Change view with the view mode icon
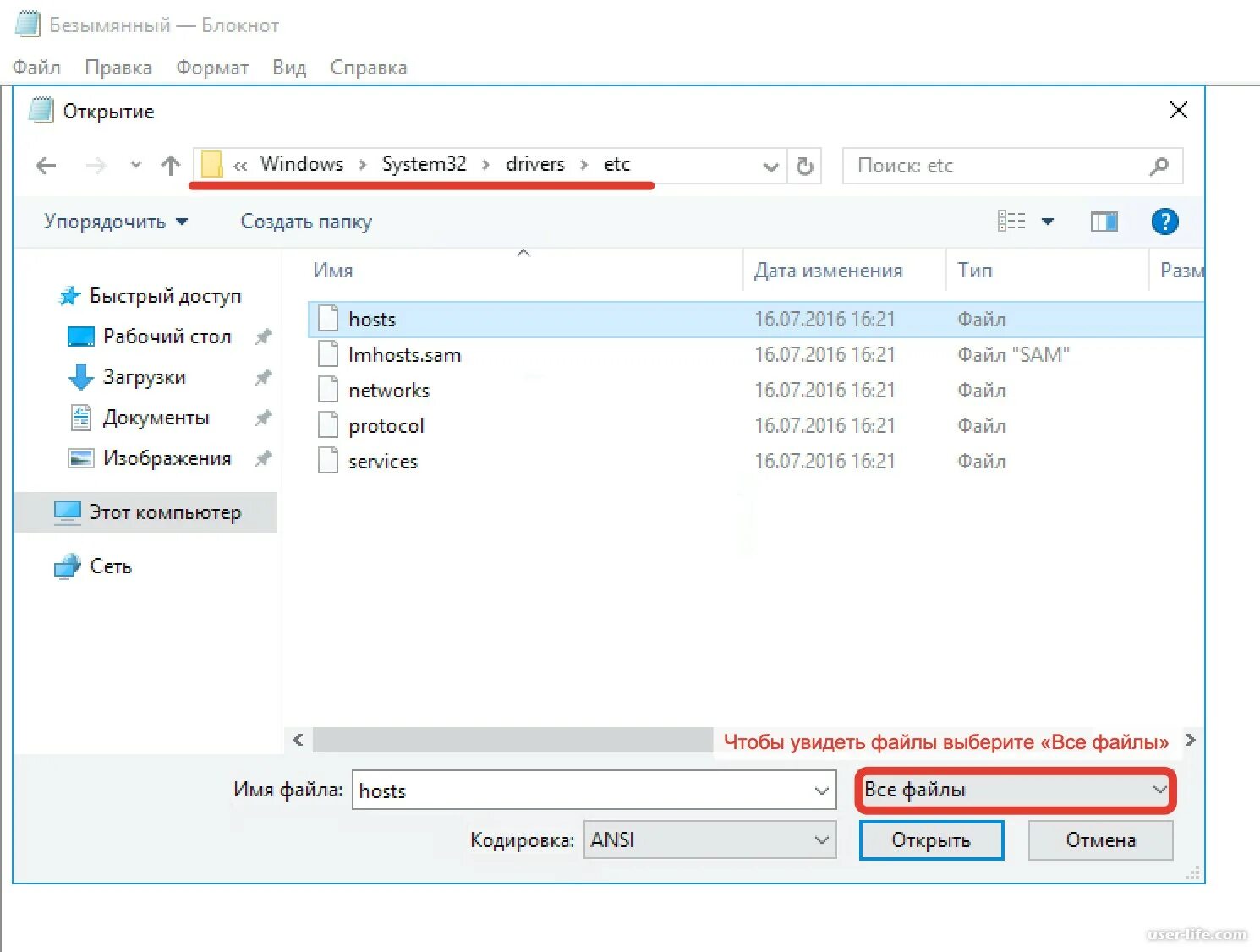This screenshot has width=1260, height=952. click(1011, 222)
